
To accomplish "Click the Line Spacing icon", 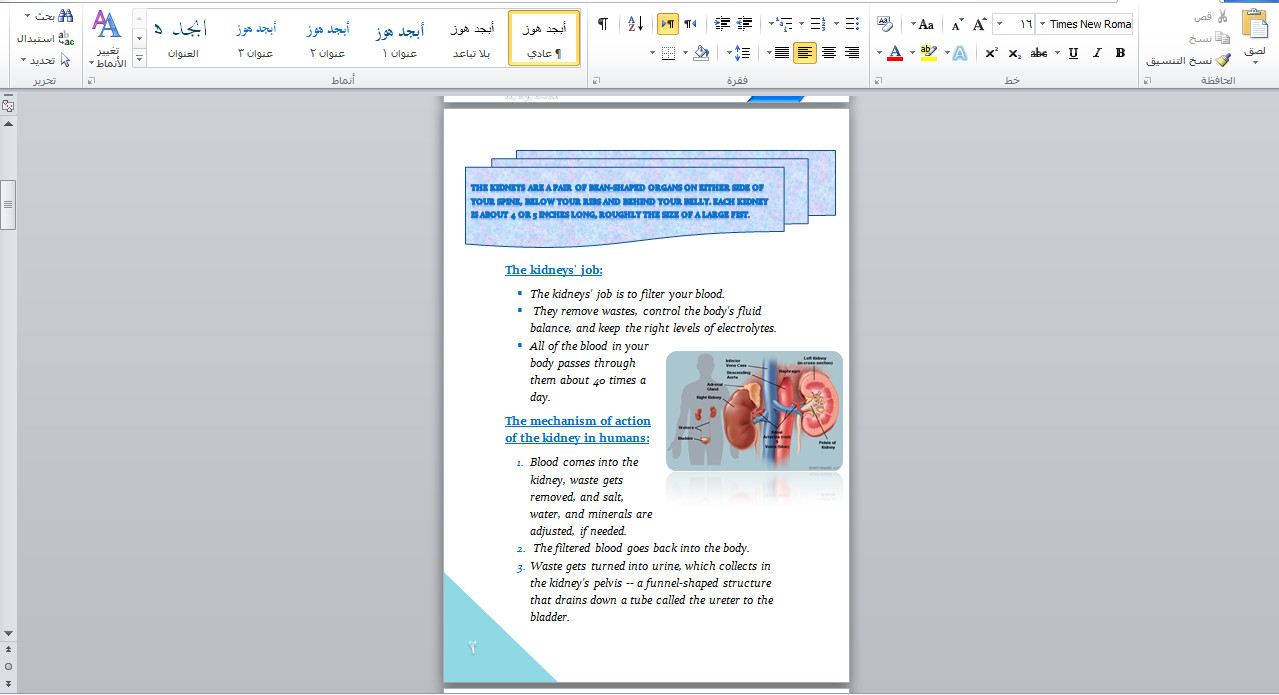I will 742,53.
